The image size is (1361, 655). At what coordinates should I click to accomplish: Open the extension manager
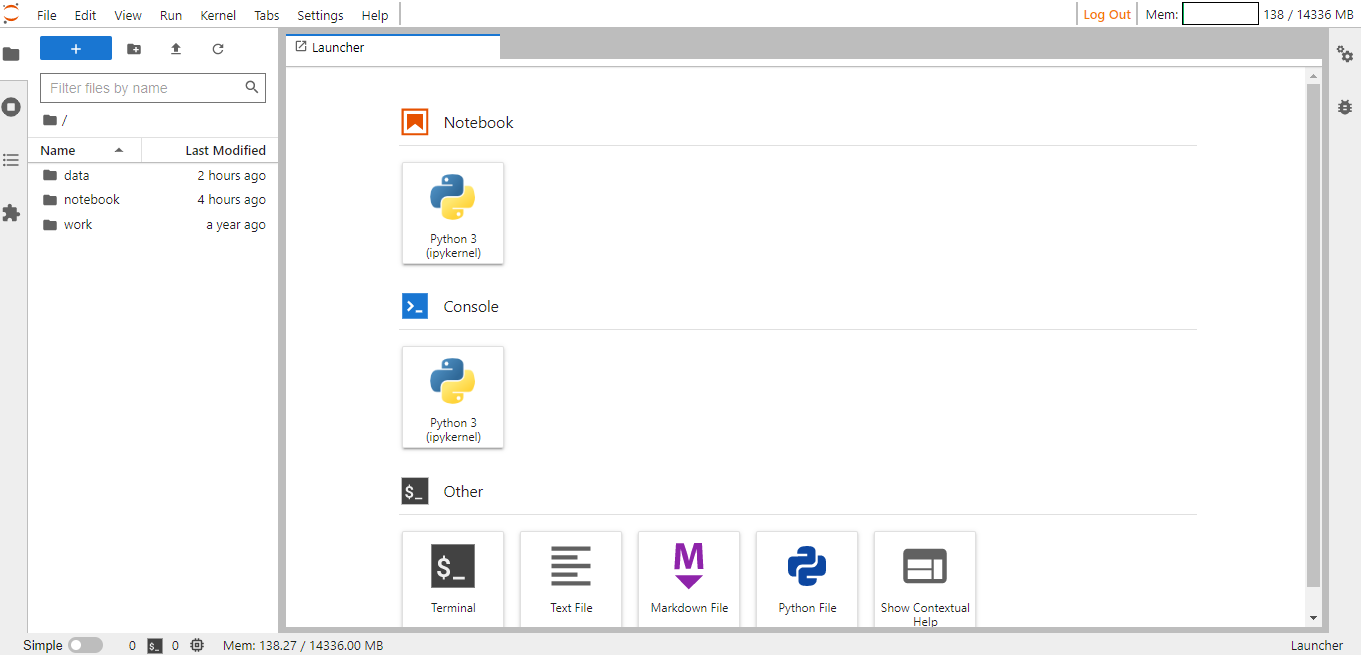[12, 213]
